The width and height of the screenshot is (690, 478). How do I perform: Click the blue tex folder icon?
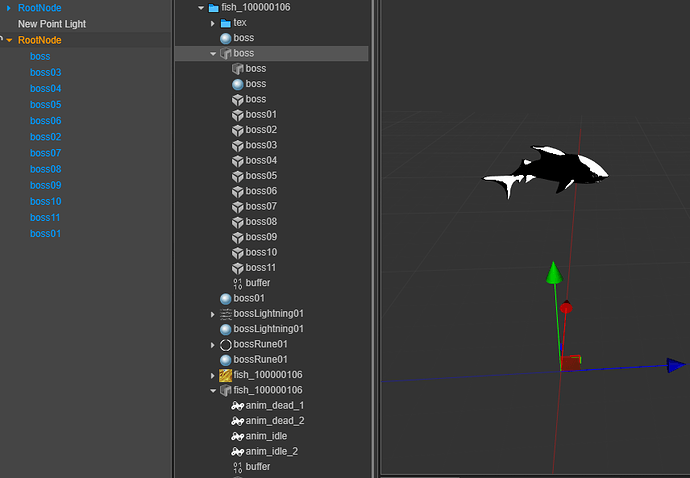226,23
